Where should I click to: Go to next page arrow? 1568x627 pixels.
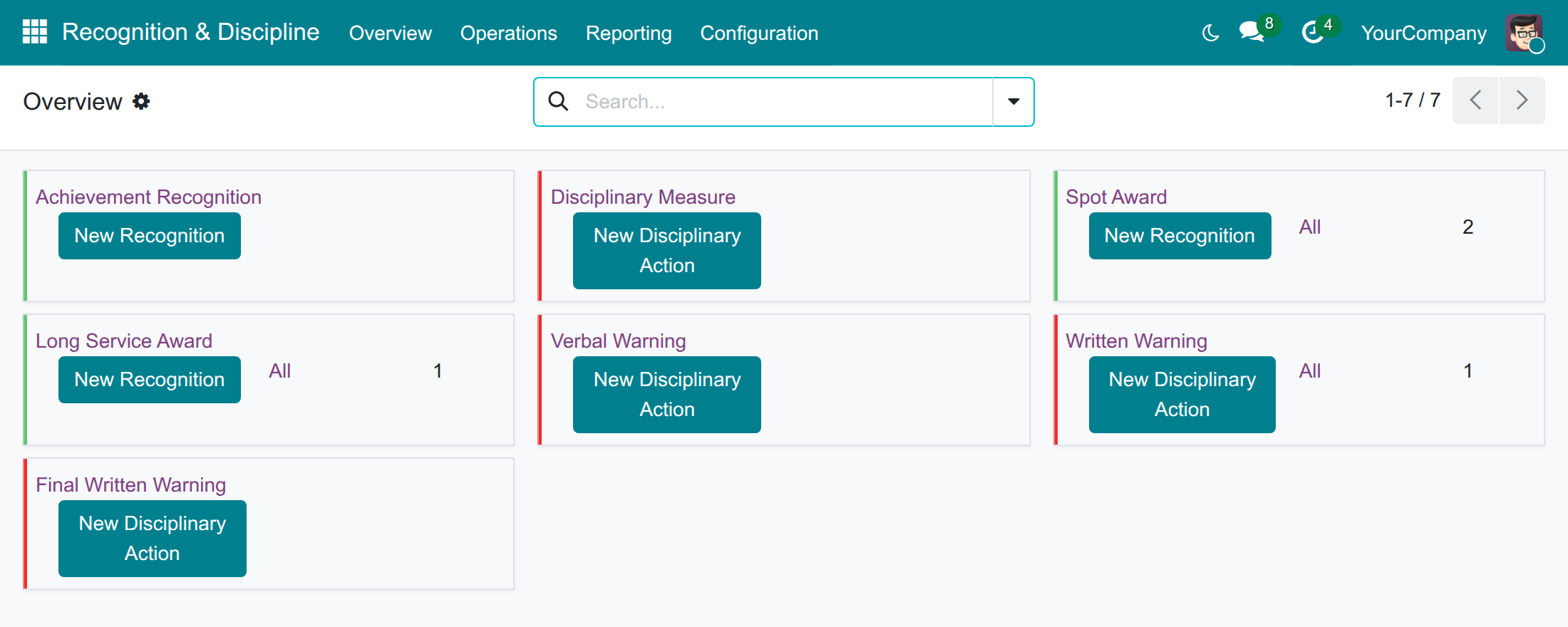point(1522,100)
